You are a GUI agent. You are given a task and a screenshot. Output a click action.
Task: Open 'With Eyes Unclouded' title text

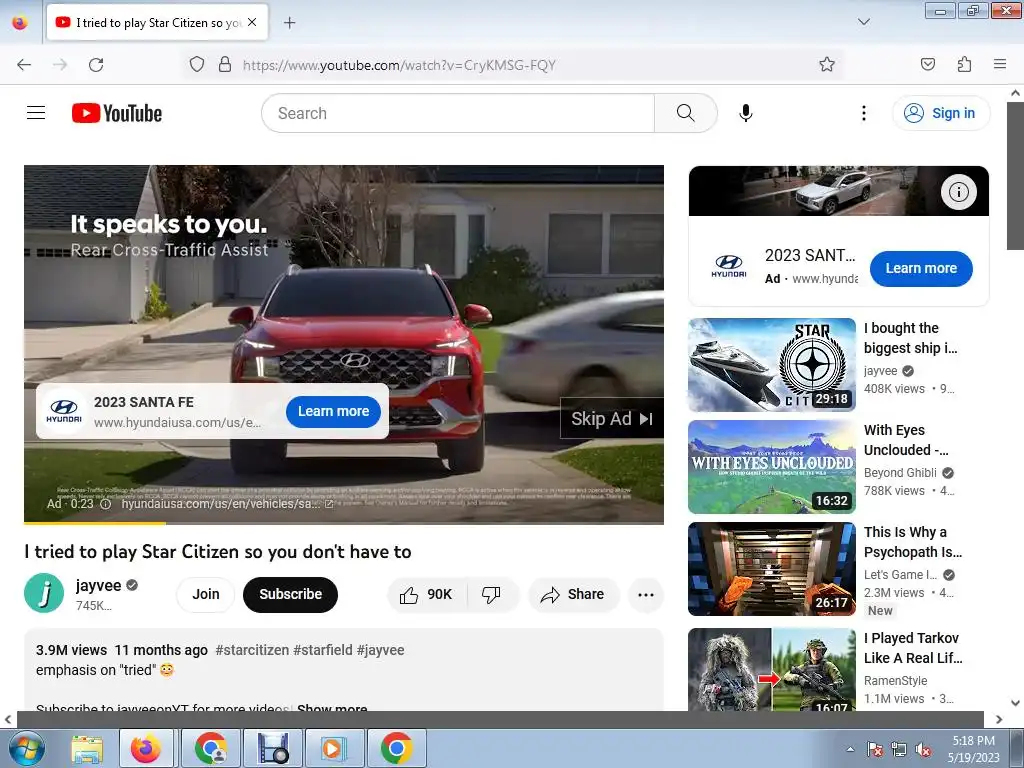[x=906, y=440]
